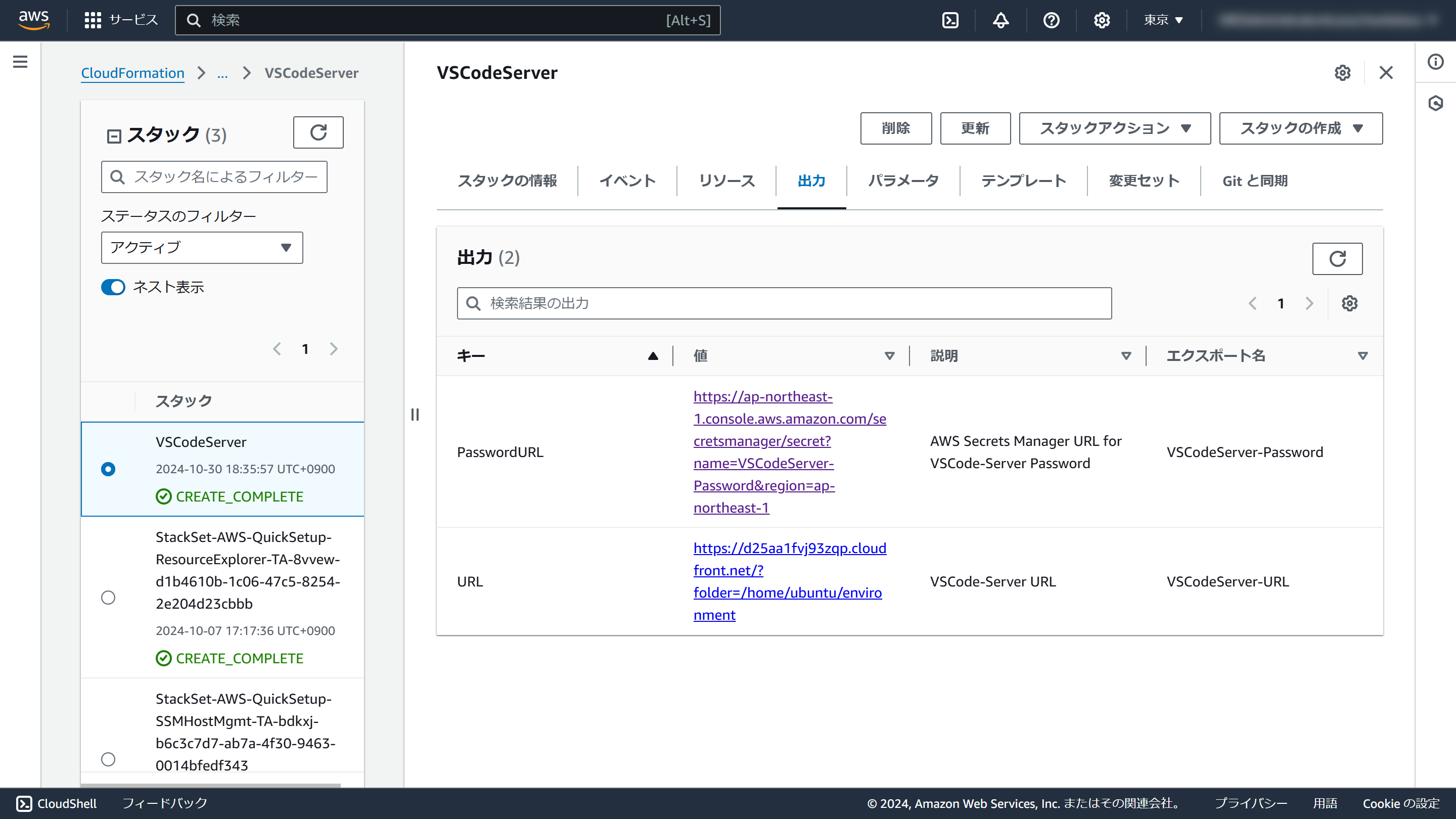The width and height of the screenshot is (1456, 819).
Task: Select the StackSet ResourceExplorer stack radio button
Action: (x=108, y=598)
